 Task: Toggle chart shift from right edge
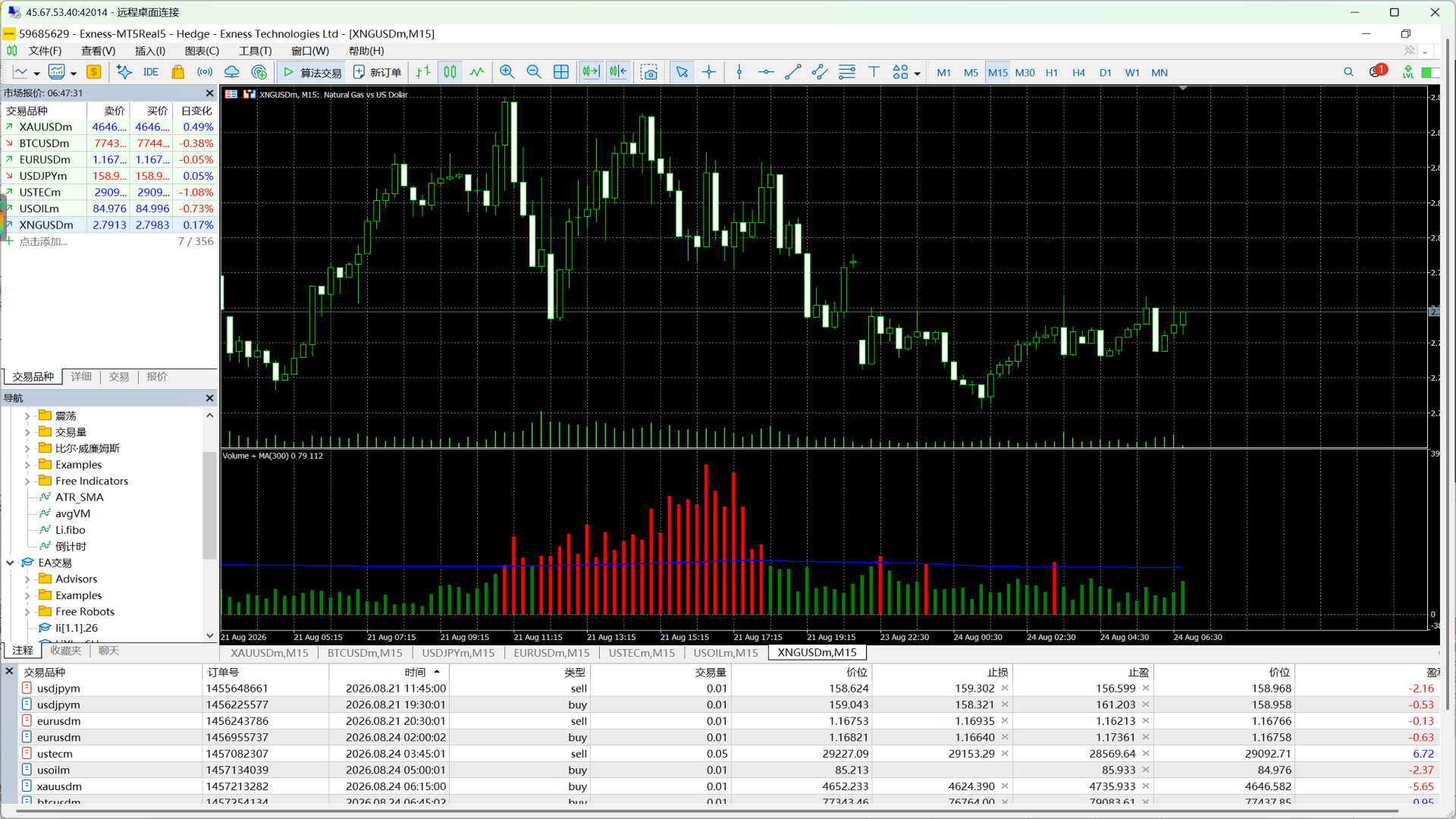[x=618, y=73]
